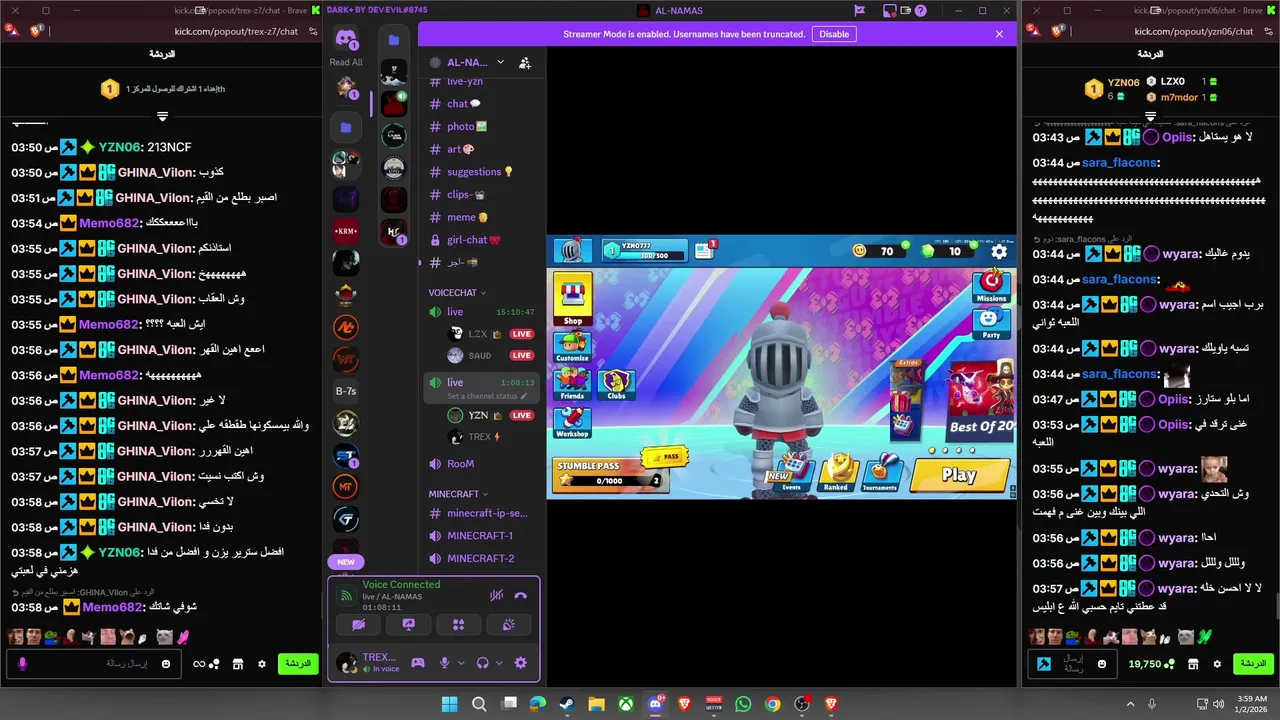
Task: Toggle noise suppression in voice panel
Action: 496,595
